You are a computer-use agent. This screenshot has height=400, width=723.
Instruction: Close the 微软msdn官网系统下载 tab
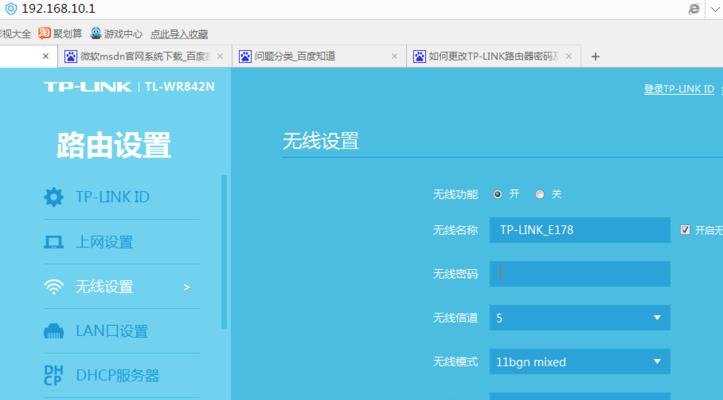220,56
